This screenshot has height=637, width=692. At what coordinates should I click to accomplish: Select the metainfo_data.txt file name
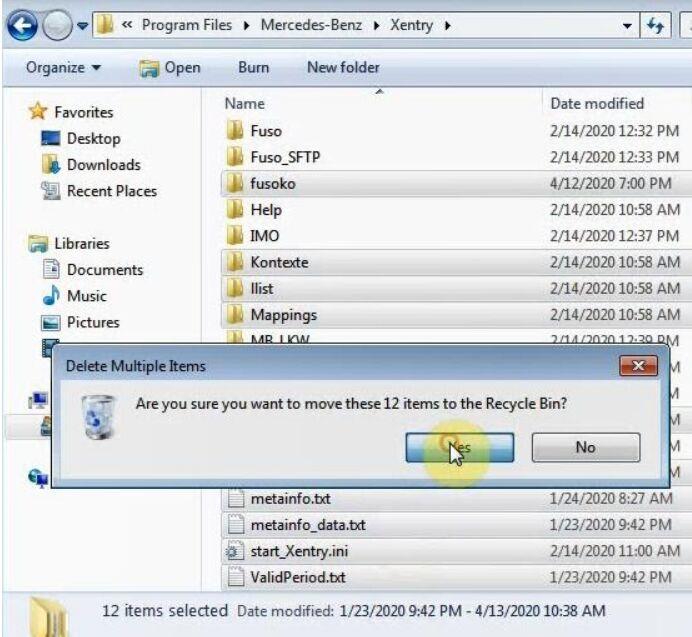[308, 525]
